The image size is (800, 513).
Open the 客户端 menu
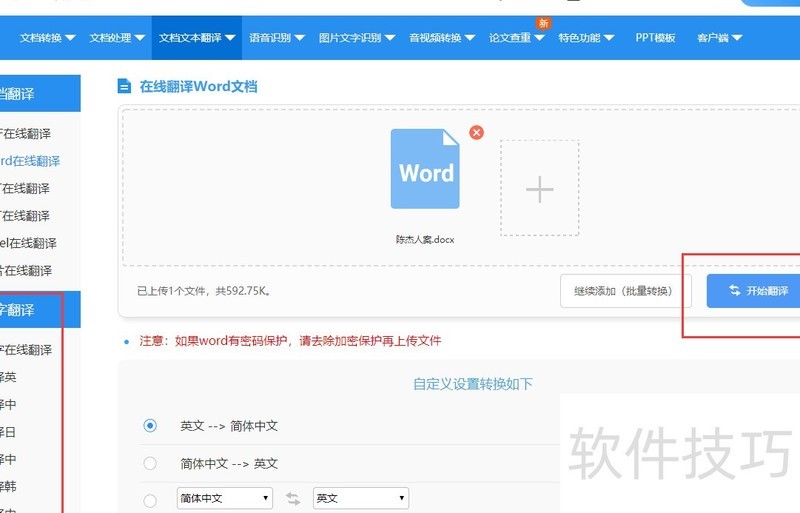click(x=719, y=38)
